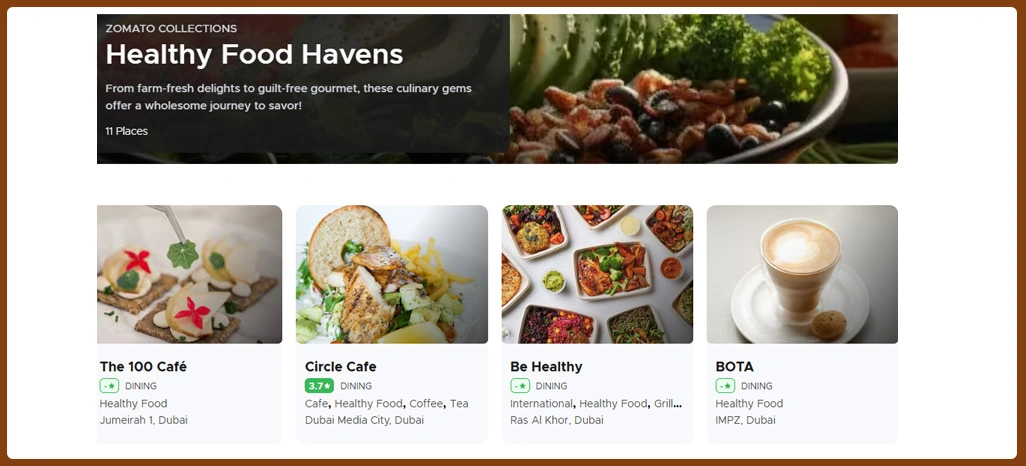Open the Be Healthy meal boxes photo

coord(597,274)
